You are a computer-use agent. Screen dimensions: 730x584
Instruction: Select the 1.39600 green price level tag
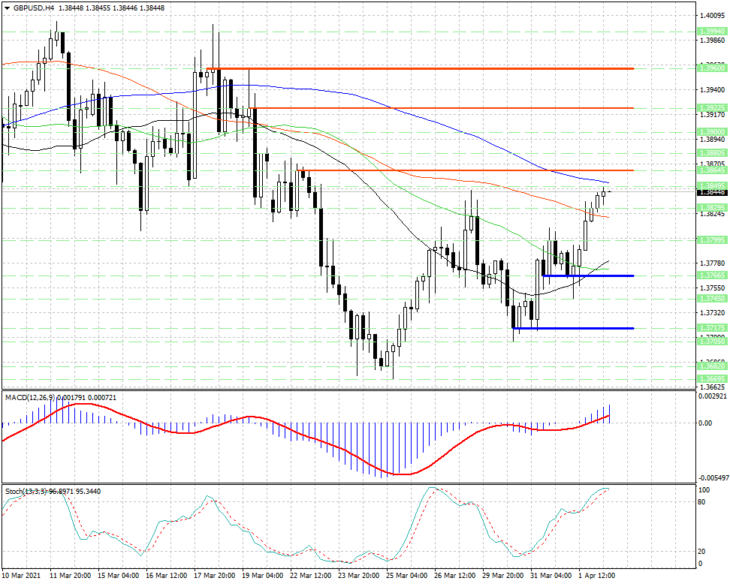712,68
